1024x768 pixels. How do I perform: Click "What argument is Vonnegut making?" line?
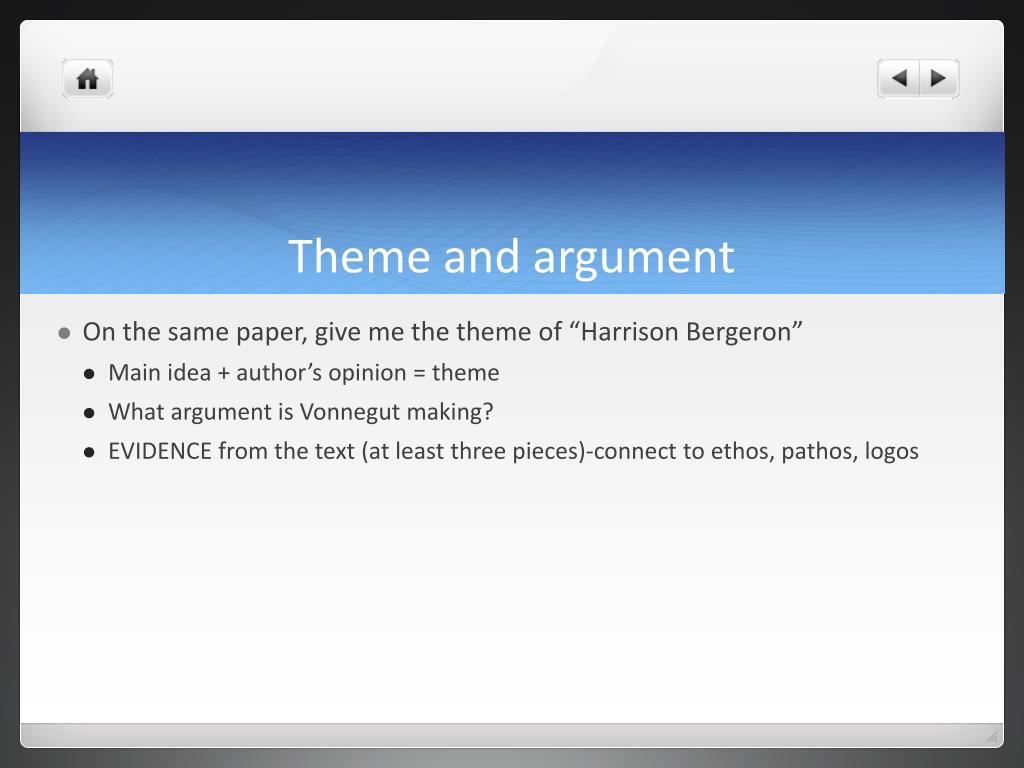click(300, 411)
